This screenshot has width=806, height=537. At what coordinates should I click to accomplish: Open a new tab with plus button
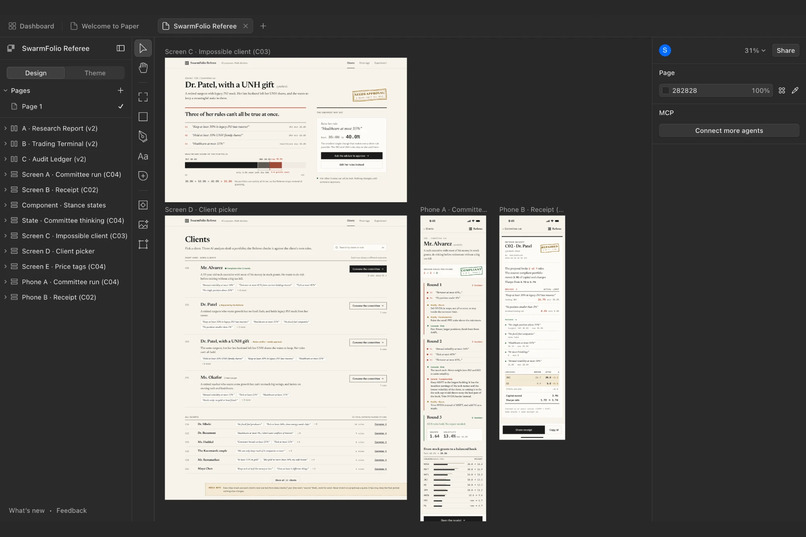point(263,26)
